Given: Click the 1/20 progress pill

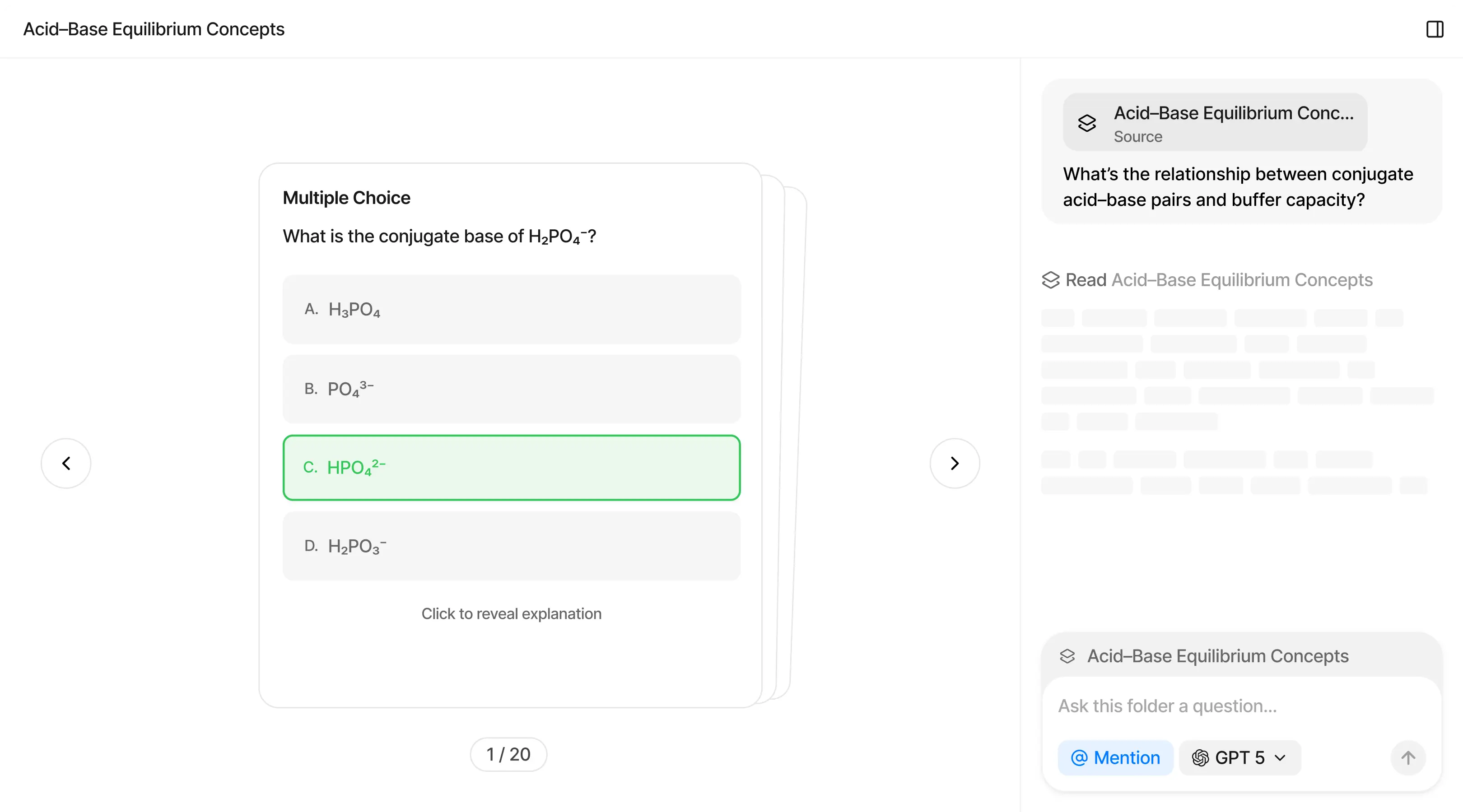Looking at the screenshot, I should 508,754.
